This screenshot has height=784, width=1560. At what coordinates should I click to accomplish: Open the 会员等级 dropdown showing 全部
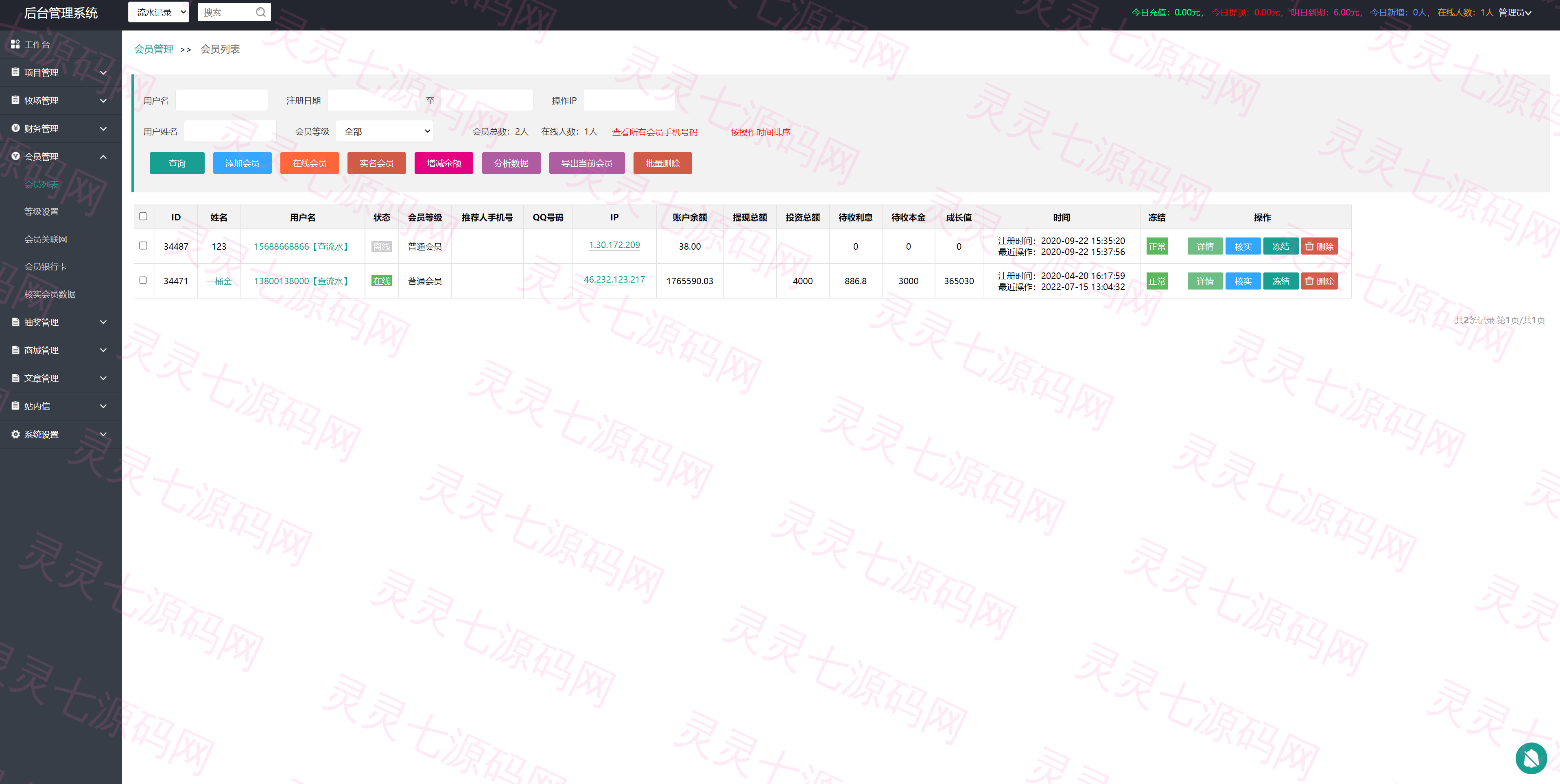click(385, 131)
